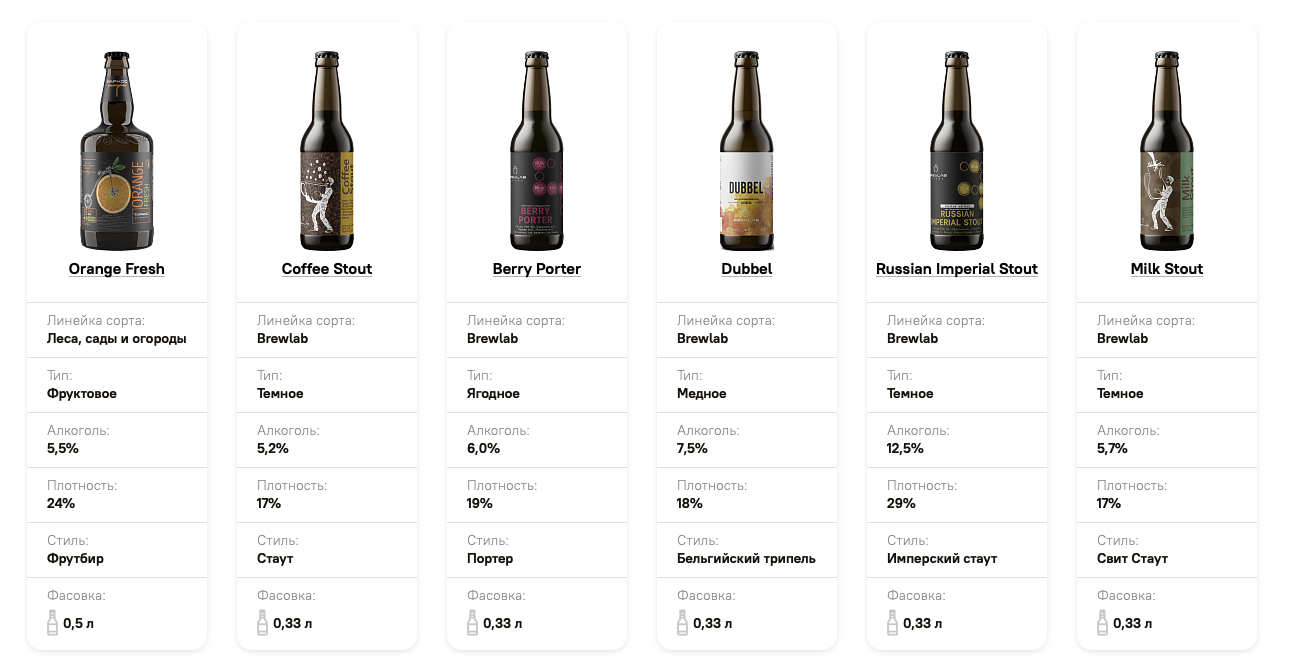Click Berry Porter's 0,33 л bottle icon
This screenshot has width=1316, height=671.
point(473,623)
